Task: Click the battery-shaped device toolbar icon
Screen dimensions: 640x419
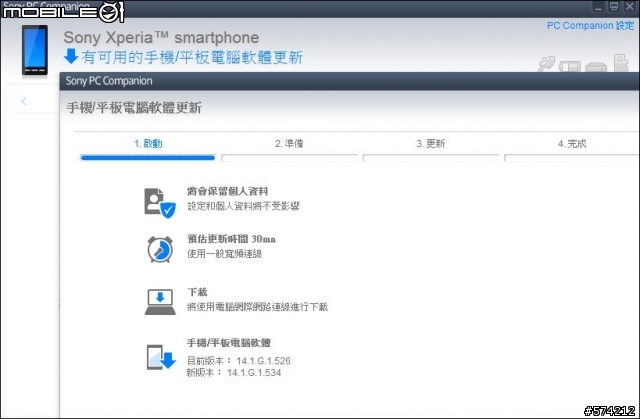Action: (x=570, y=66)
